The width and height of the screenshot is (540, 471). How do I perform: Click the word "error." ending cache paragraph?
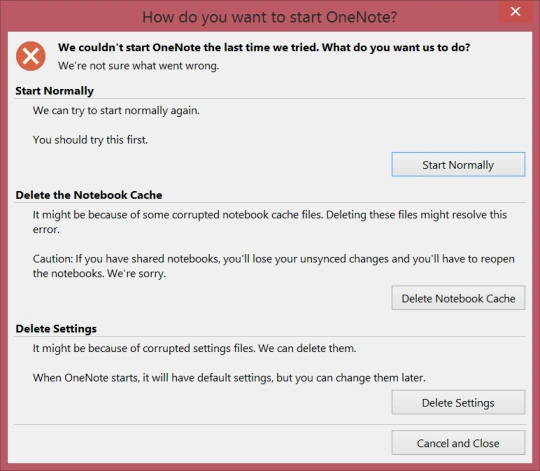46,229
